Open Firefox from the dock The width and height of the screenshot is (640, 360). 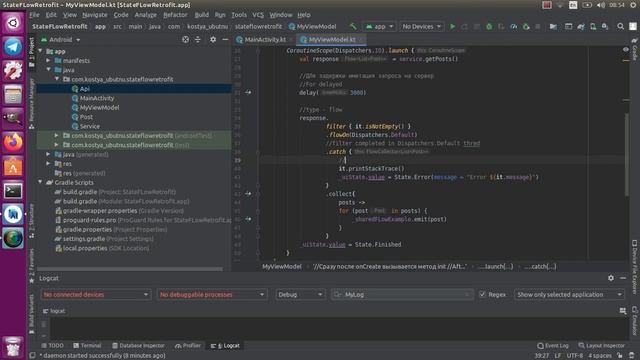click(13, 142)
